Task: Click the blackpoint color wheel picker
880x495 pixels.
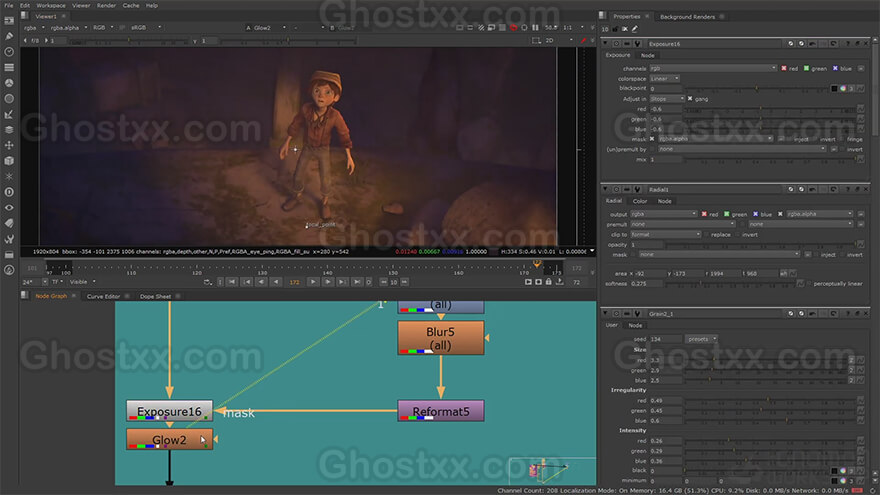Action: tap(843, 89)
